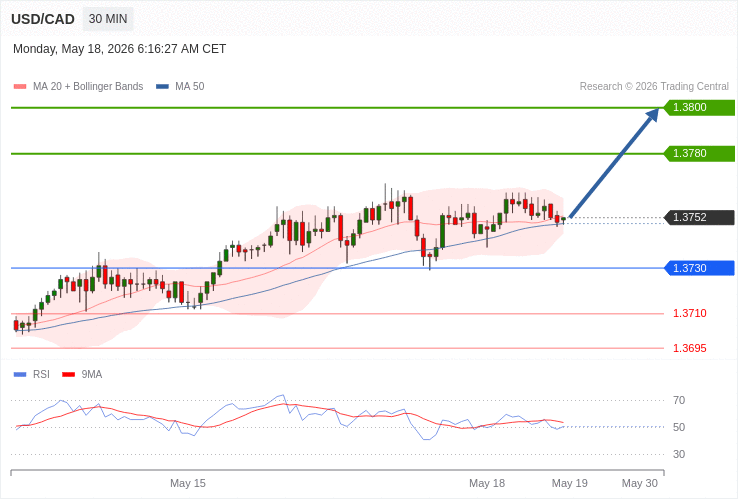Click the USD/CAD pair title
738x500 pixels.
tap(43, 19)
